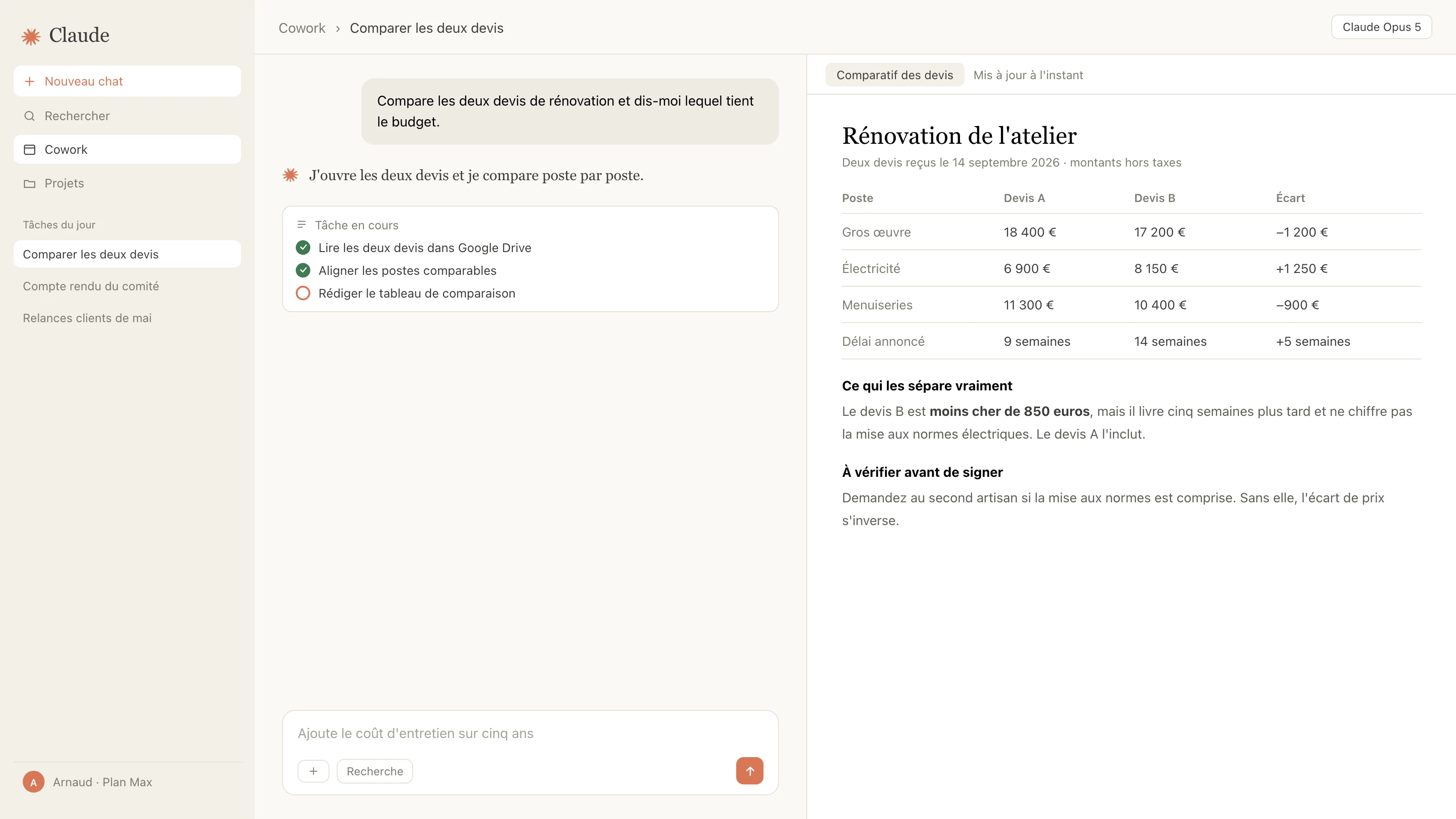Click the green check for Lire les deux devis
1456x819 pixels.
(303, 248)
